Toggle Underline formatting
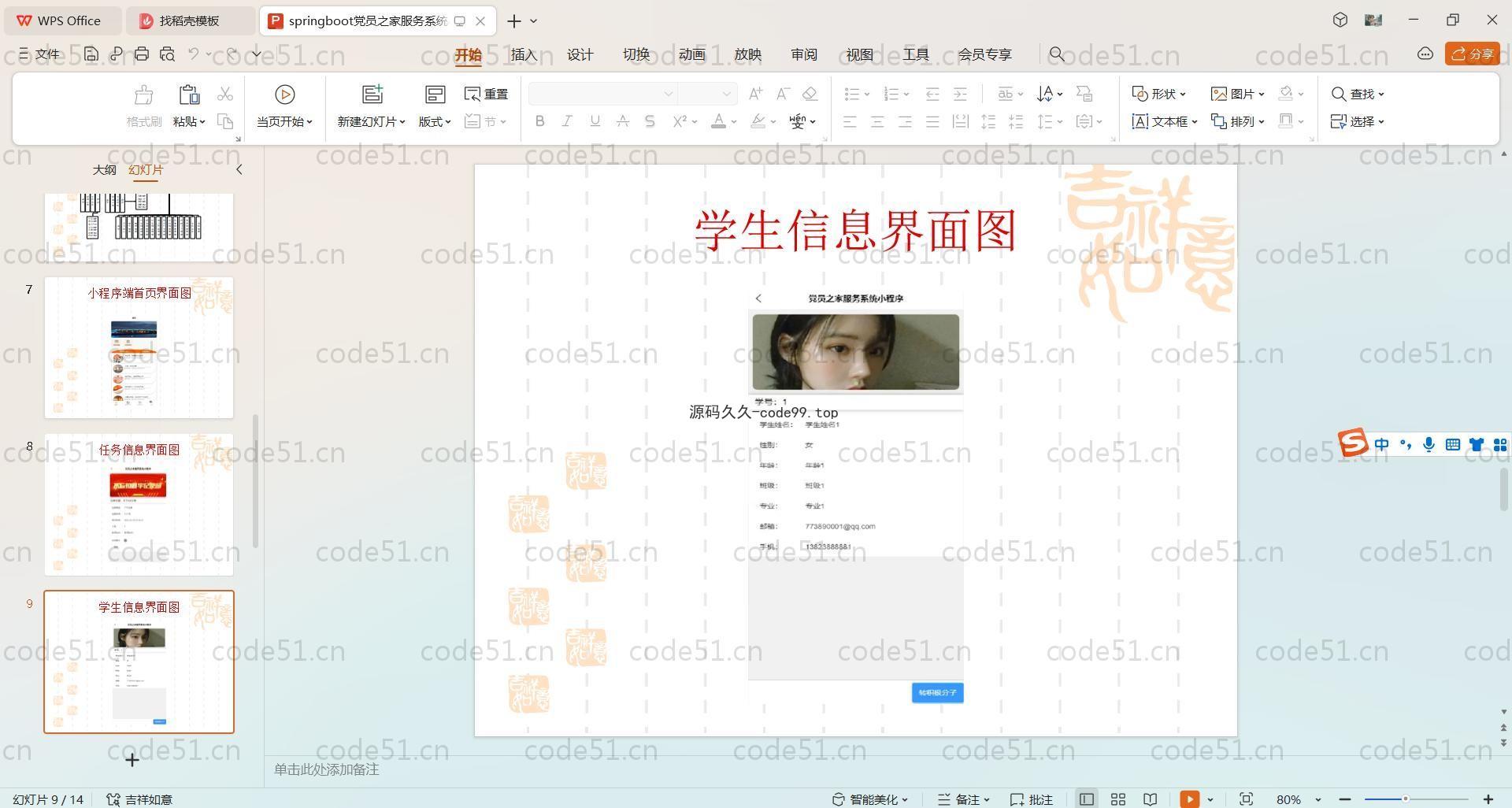The image size is (1512, 808). (595, 121)
